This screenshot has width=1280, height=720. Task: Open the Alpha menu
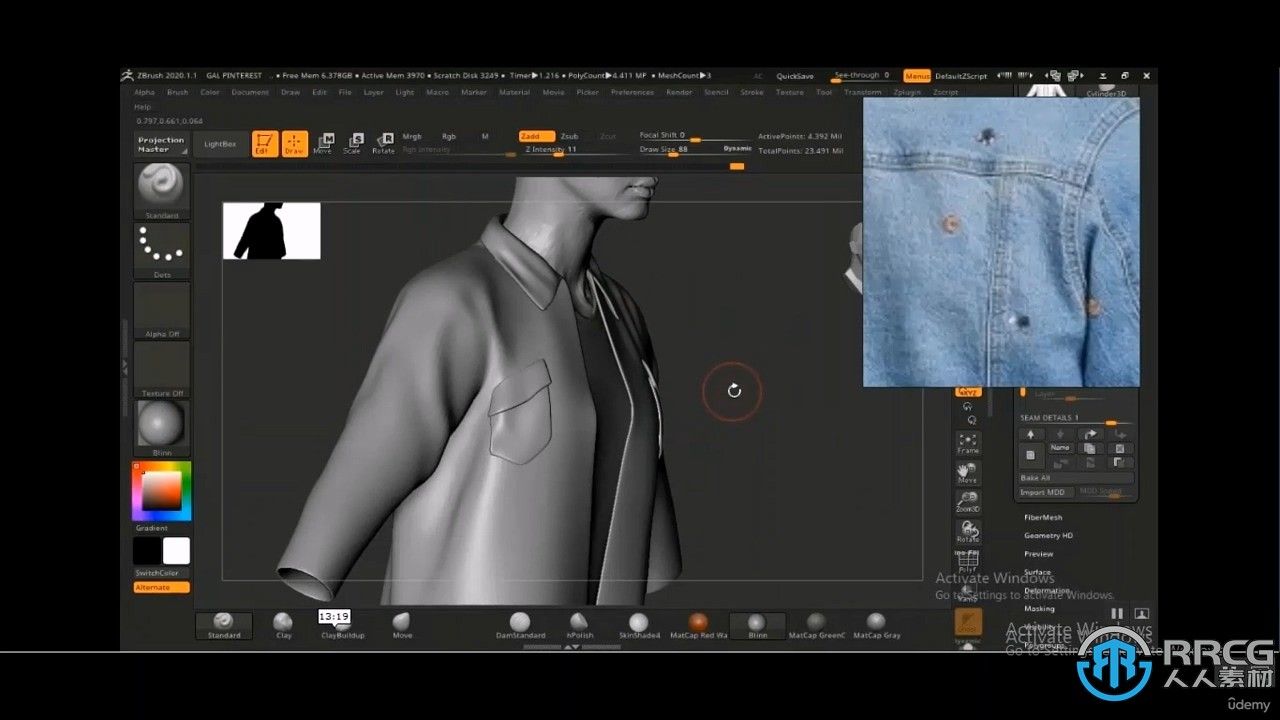tap(144, 92)
